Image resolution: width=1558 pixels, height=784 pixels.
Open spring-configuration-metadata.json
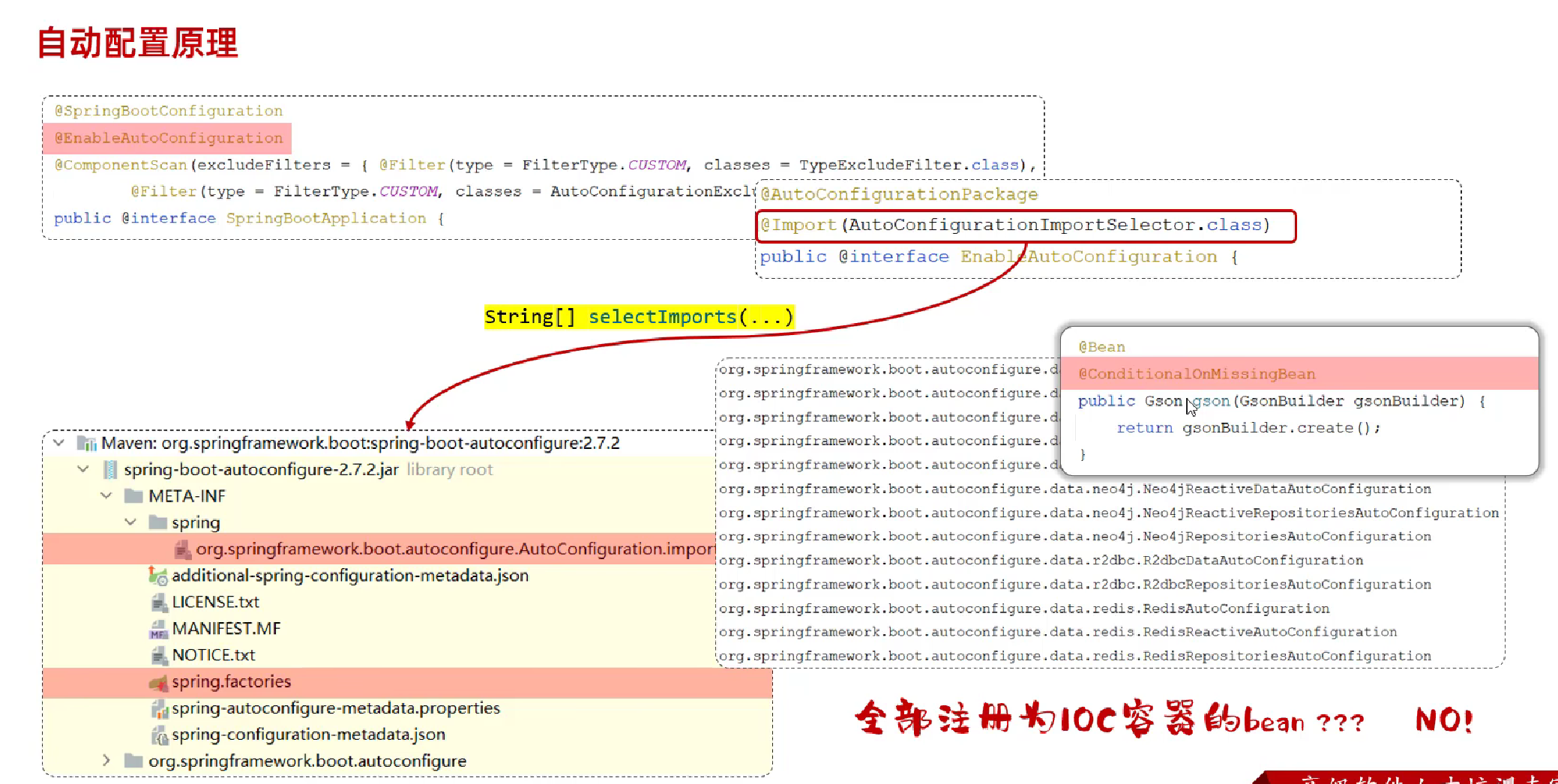click(308, 735)
